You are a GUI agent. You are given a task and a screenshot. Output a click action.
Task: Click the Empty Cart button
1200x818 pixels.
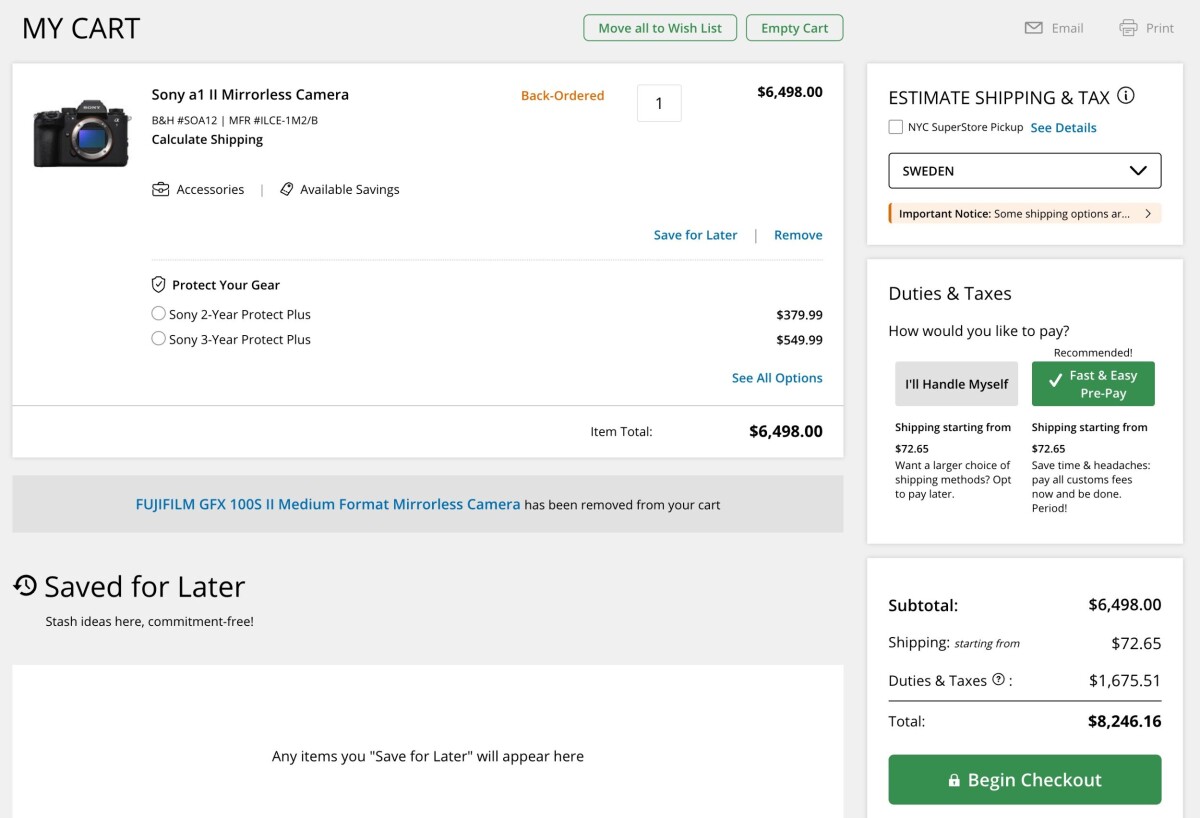794,28
